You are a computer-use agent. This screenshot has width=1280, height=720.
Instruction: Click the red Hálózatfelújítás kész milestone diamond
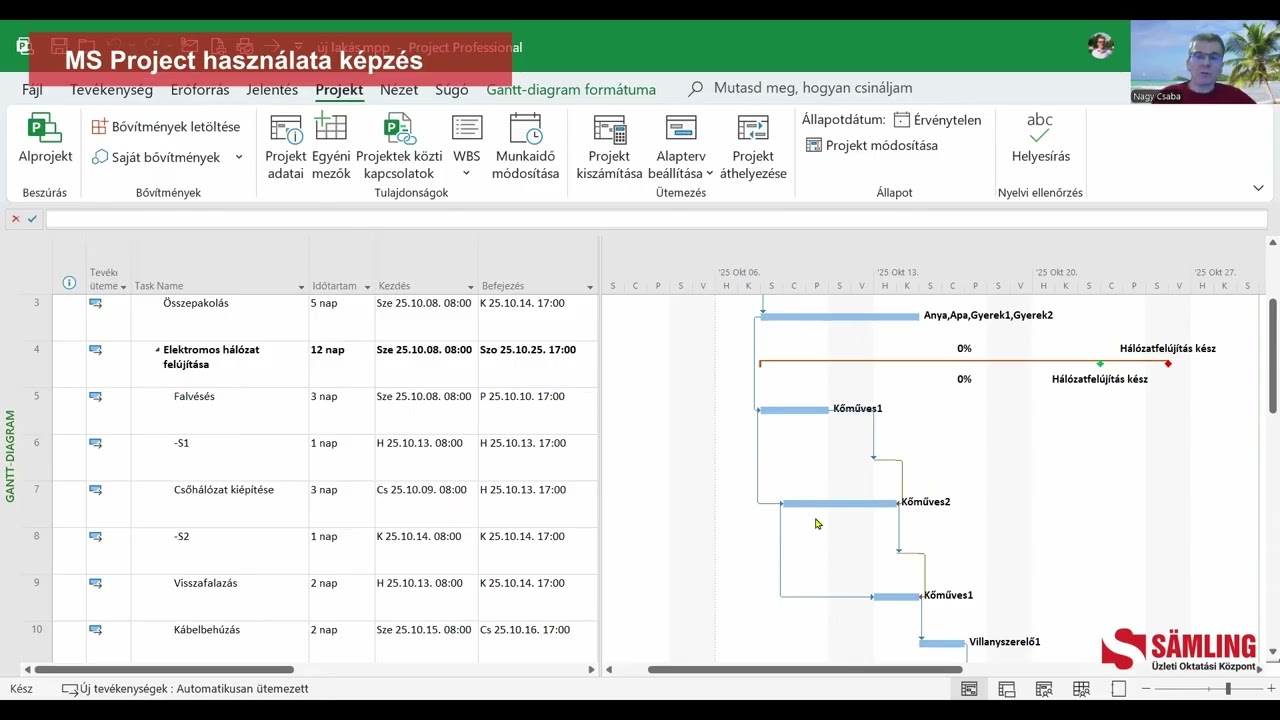[1168, 364]
